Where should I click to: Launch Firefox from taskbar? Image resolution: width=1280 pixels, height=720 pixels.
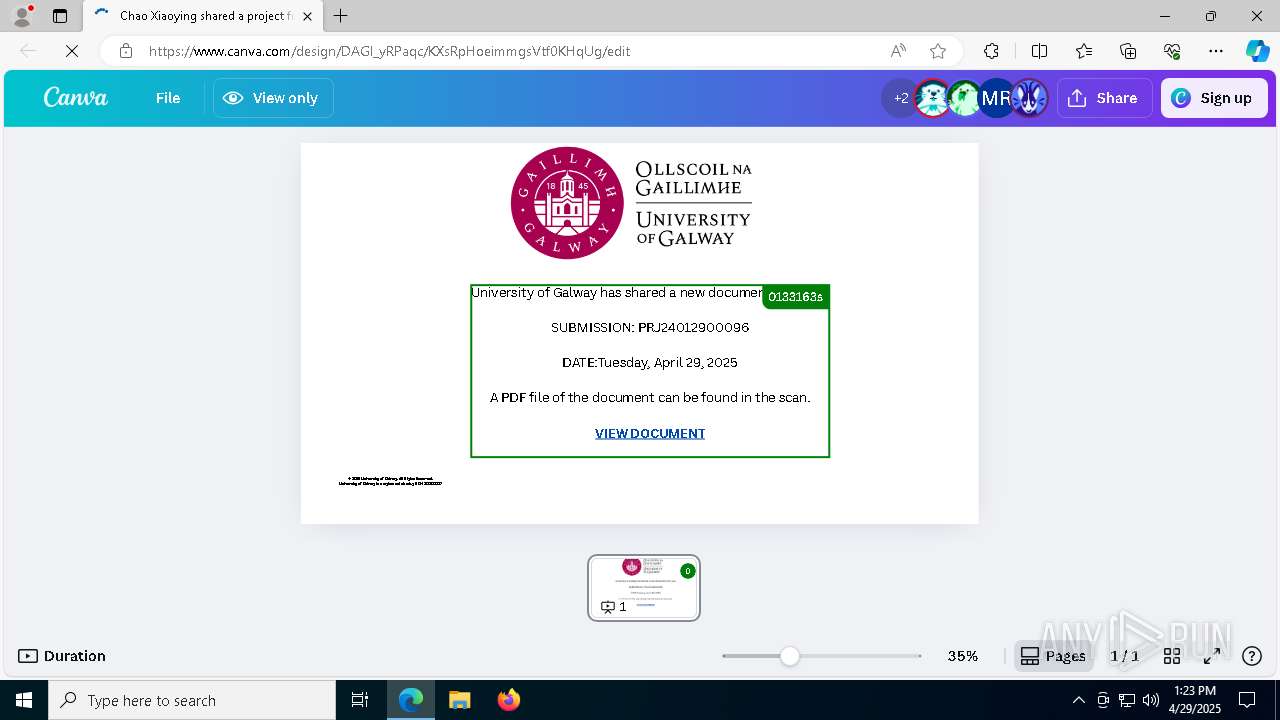(x=508, y=700)
